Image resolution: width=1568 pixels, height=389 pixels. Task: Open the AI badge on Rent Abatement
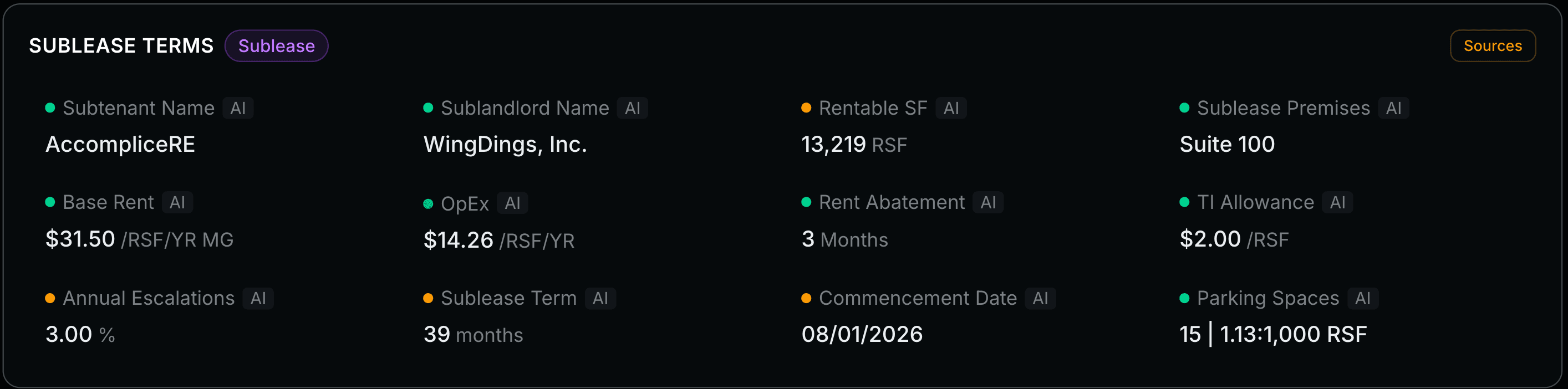(x=989, y=202)
